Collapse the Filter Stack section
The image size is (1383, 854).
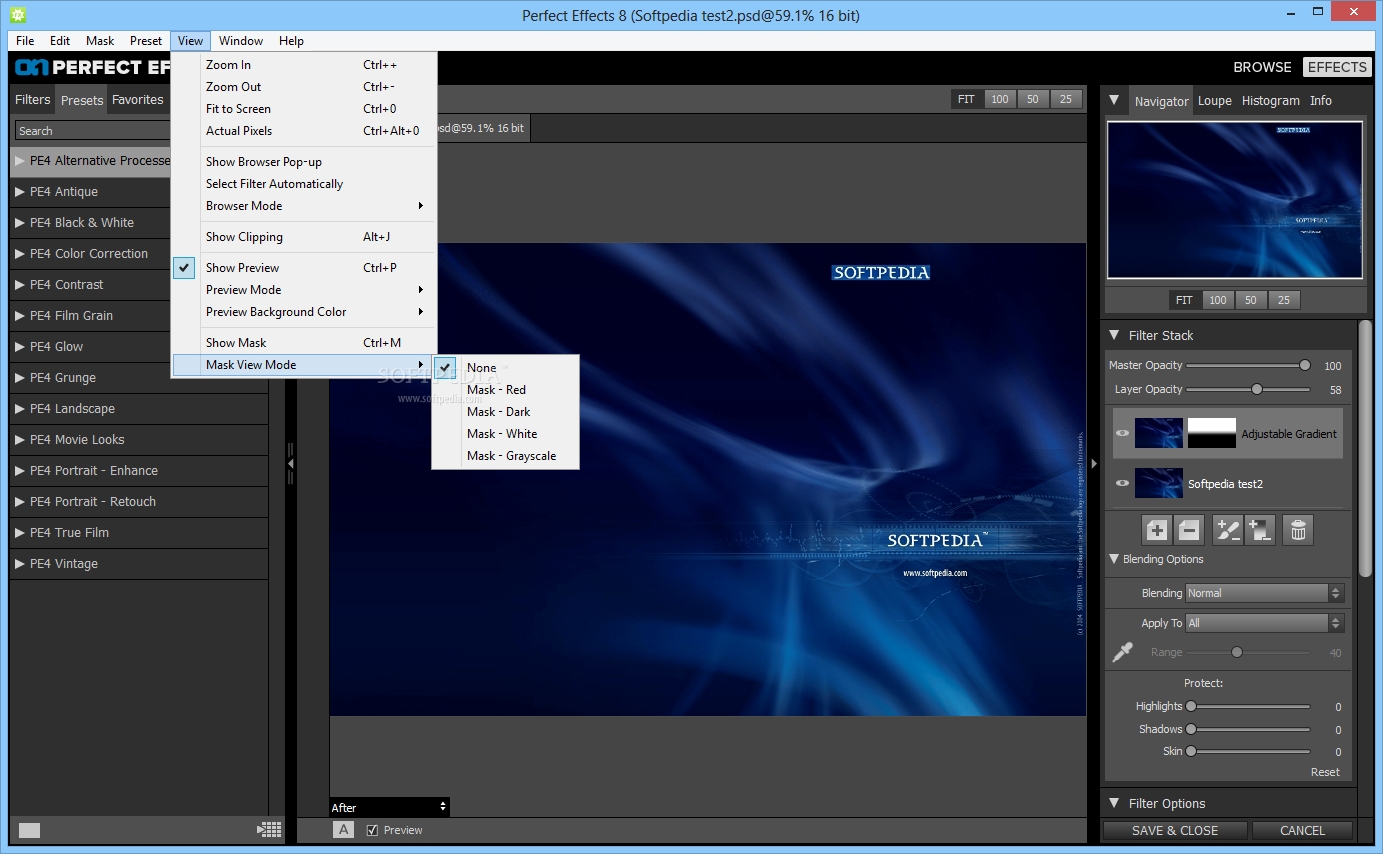[1114, 335]
